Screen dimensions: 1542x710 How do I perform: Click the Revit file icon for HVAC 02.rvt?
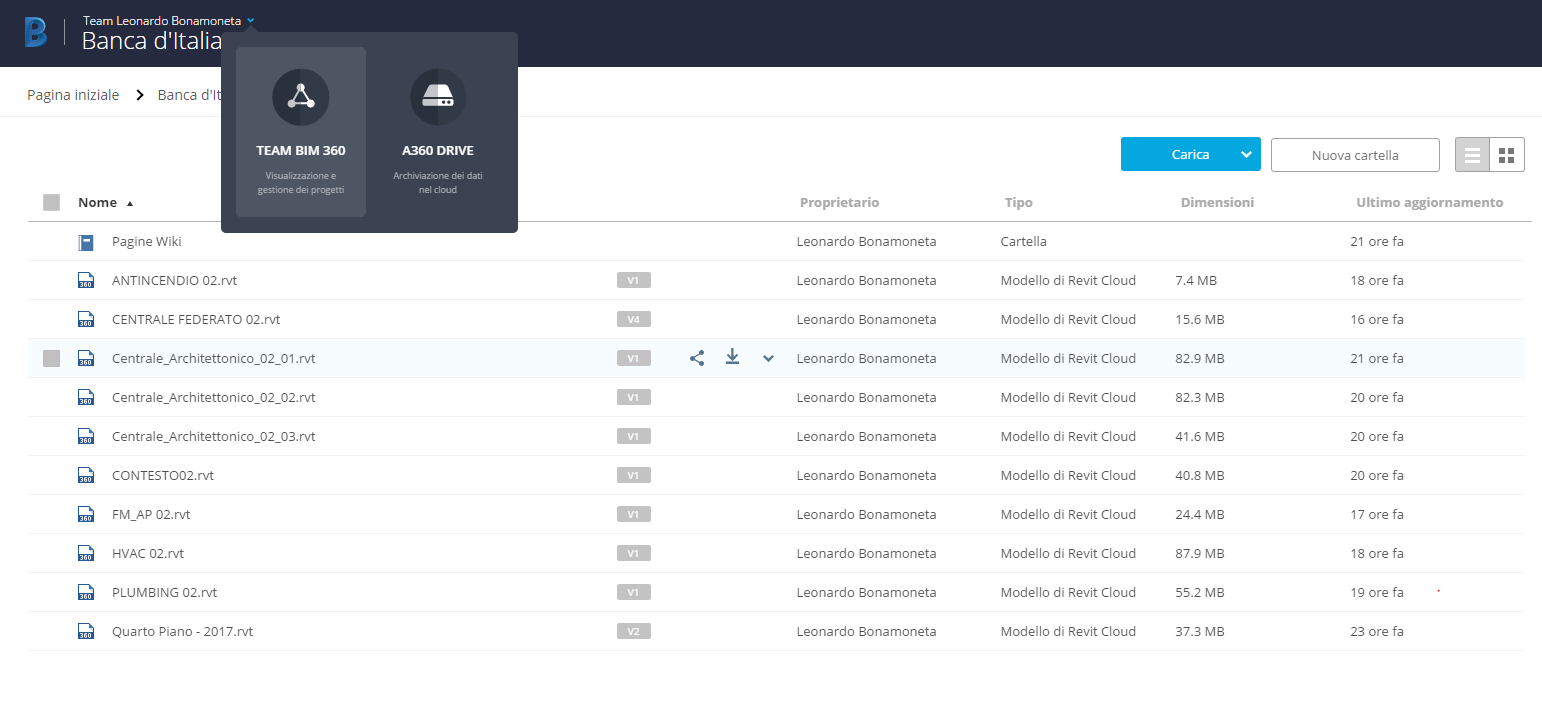[x=86, y=553]
